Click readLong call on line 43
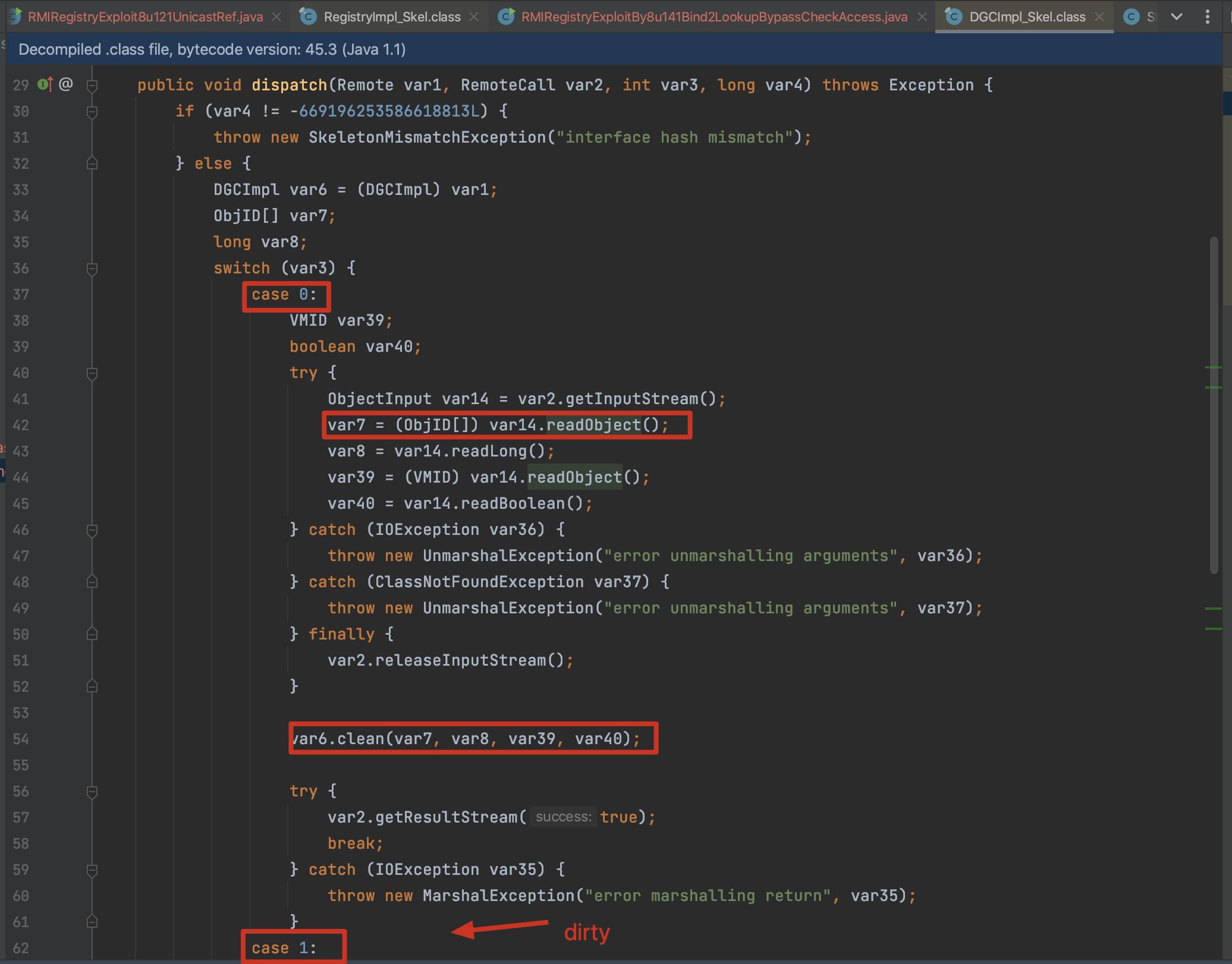This screenshot has height=964, width=1232. coord(489,451)
